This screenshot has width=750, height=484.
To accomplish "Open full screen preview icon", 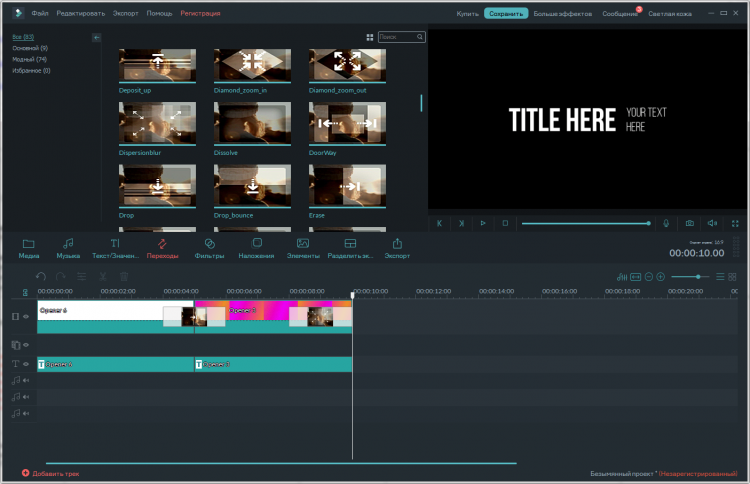I will click(x=735, y=223).
